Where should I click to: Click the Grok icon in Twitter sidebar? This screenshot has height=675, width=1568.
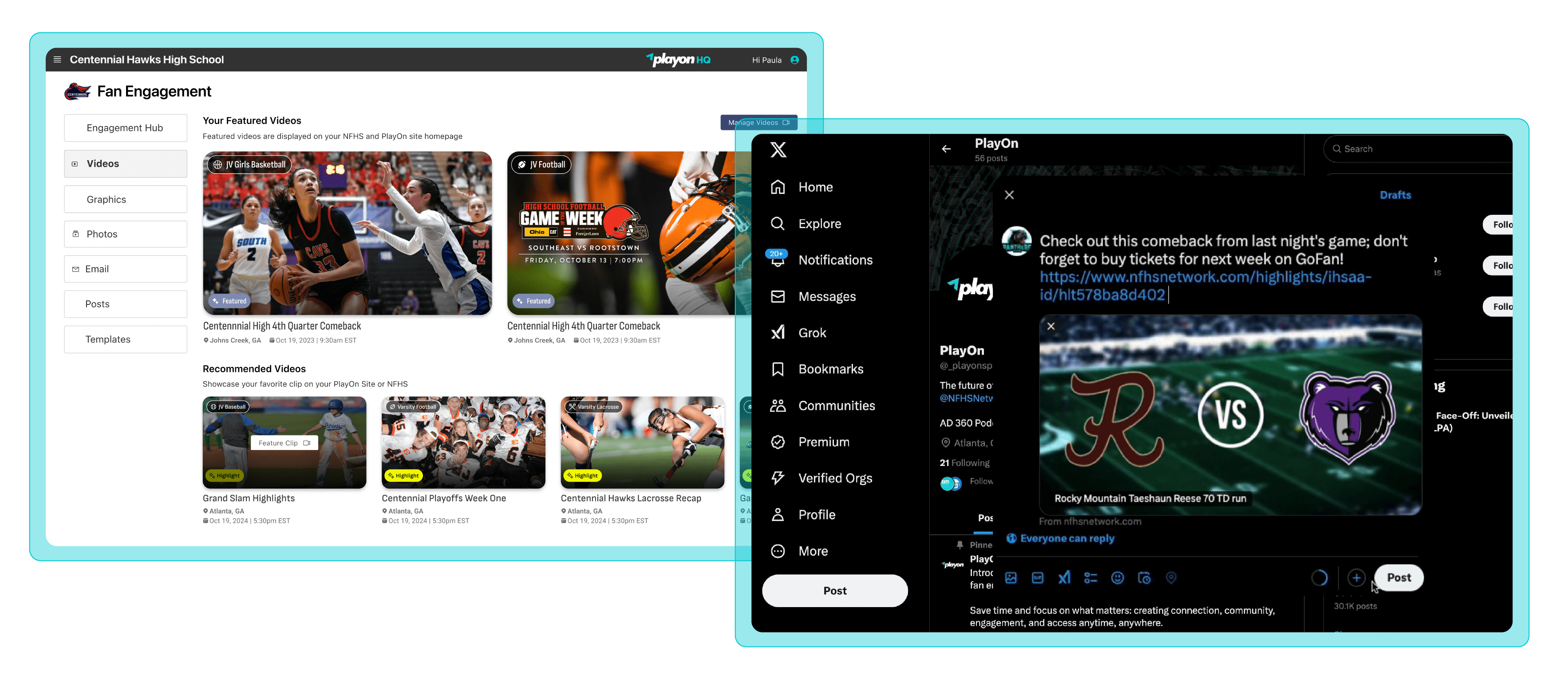(x=779, y=333)
